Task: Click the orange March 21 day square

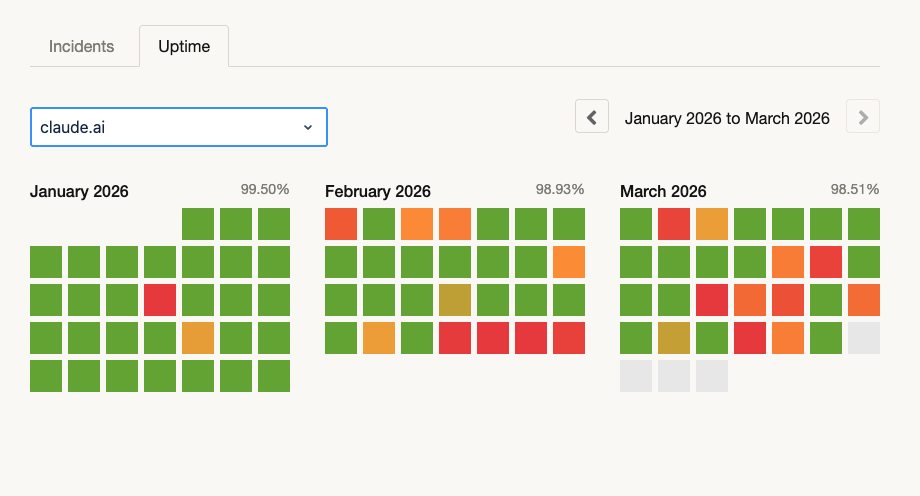Action: click(x=864, y=300)
